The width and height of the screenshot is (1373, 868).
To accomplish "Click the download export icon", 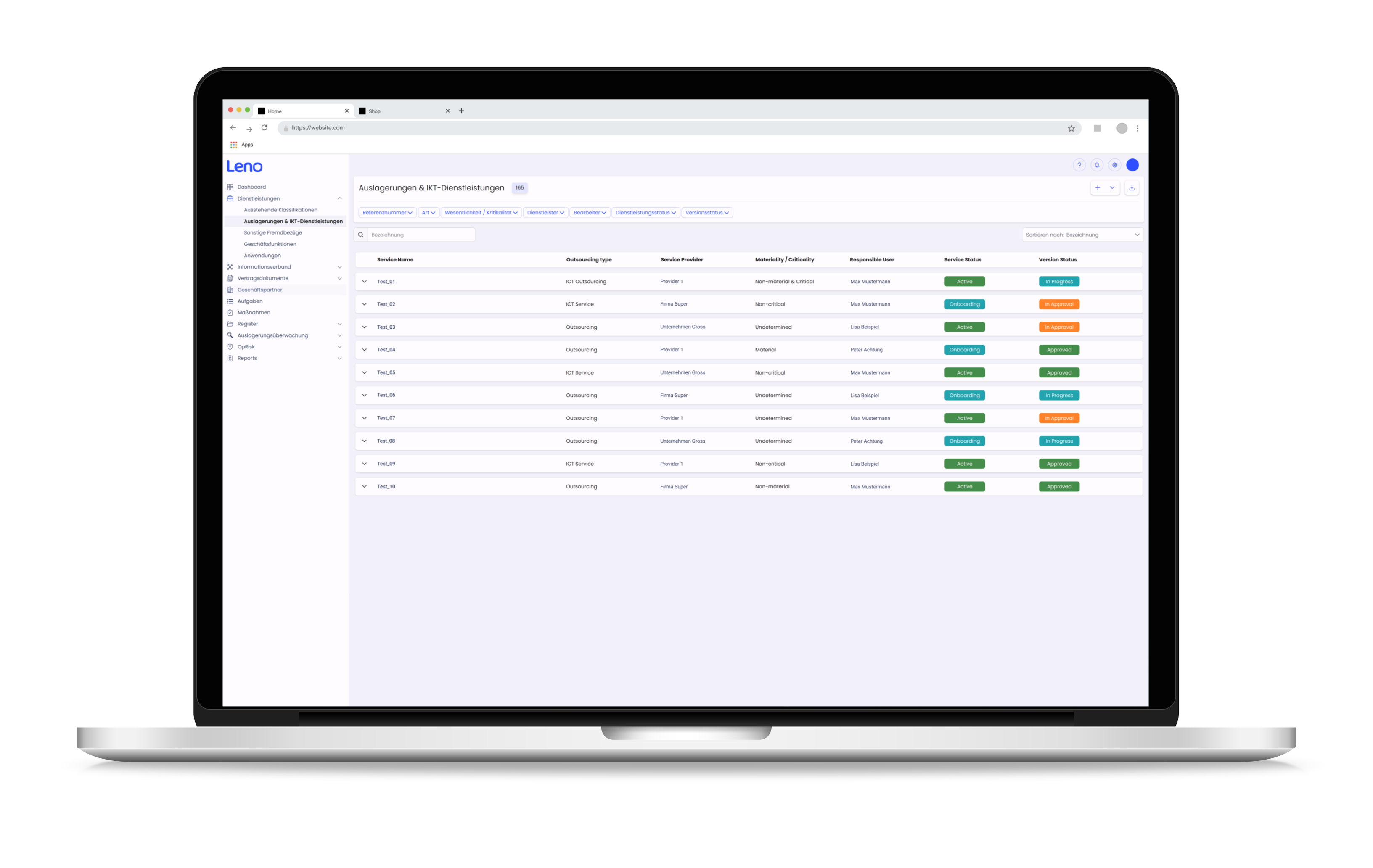I will [1132, 187].
